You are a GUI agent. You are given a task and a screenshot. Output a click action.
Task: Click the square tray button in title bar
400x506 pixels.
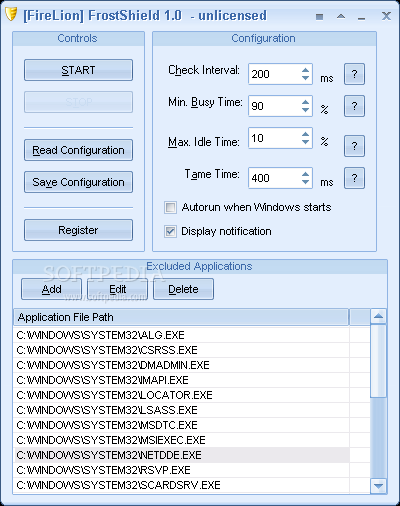319,16
